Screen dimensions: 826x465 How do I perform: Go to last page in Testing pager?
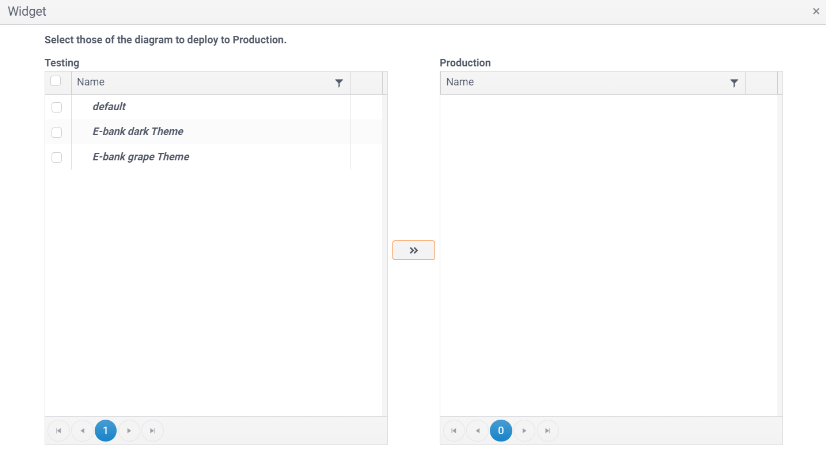click(x=152, y=431)
